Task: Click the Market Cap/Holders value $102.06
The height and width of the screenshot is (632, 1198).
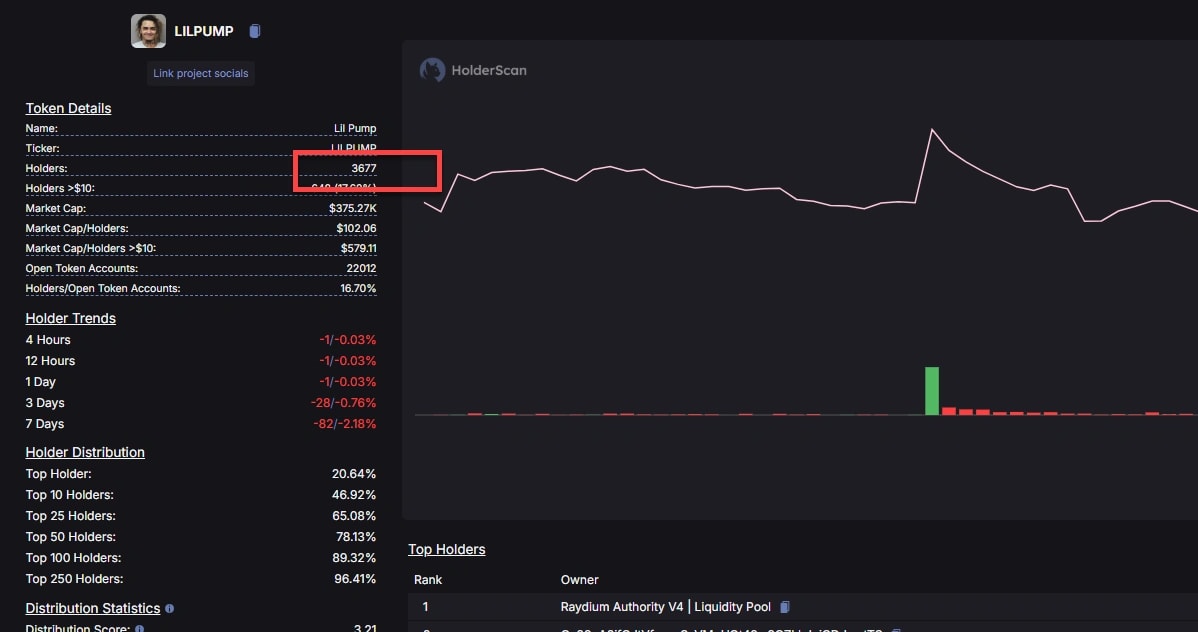Action: point(356,228)
